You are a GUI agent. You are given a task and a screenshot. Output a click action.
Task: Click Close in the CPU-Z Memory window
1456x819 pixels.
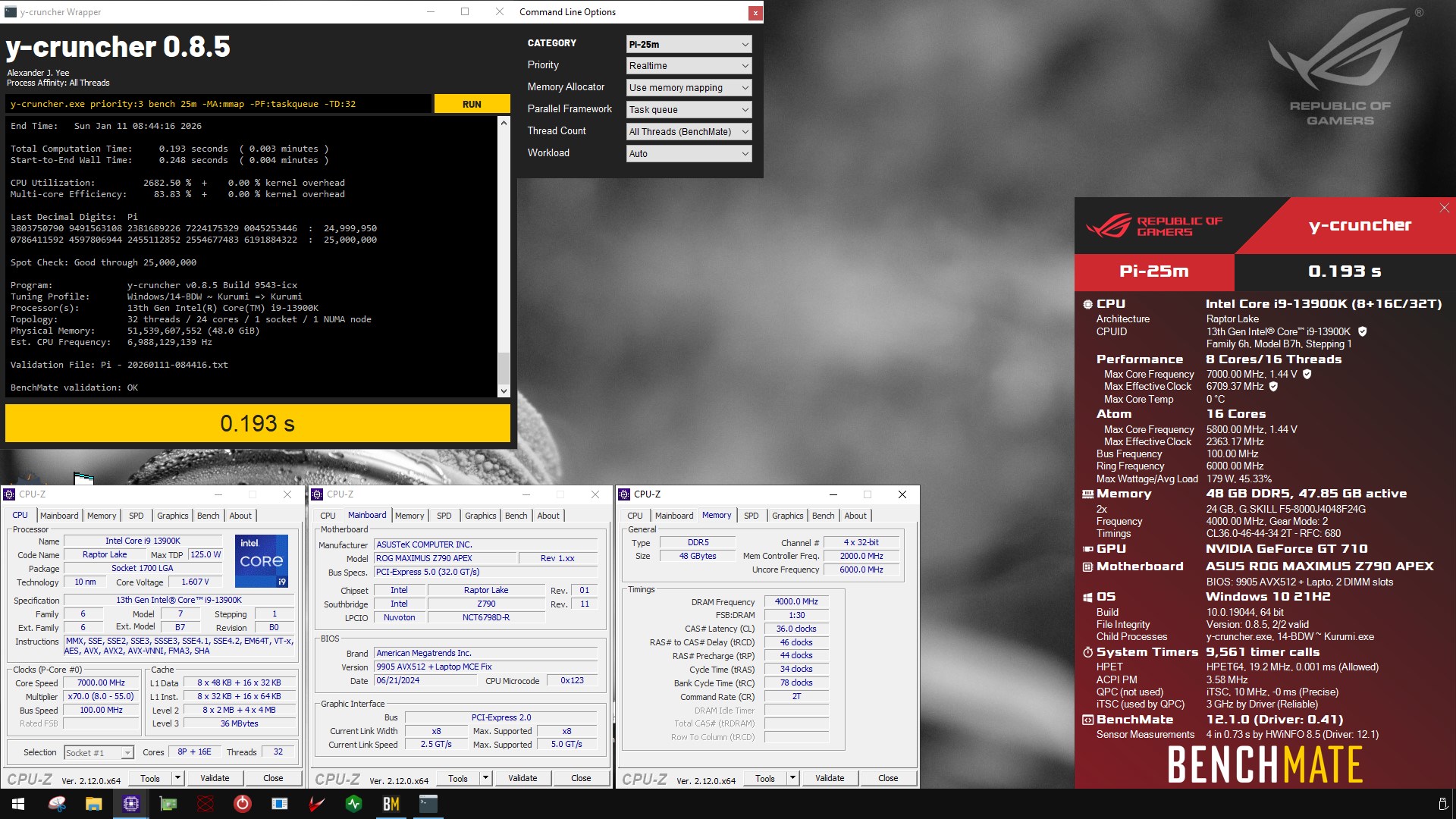point(888,778)
